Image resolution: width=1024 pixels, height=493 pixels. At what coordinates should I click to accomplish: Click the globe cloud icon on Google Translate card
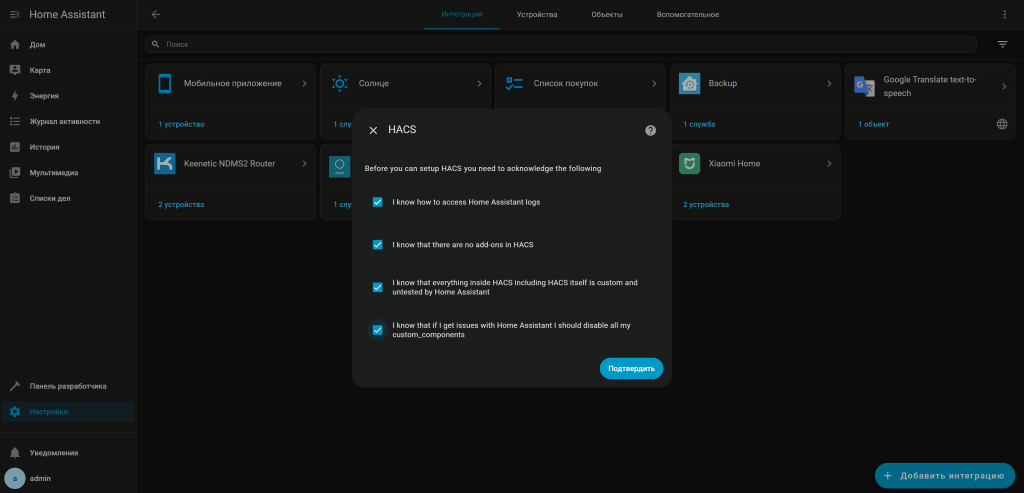(1002, 124)
